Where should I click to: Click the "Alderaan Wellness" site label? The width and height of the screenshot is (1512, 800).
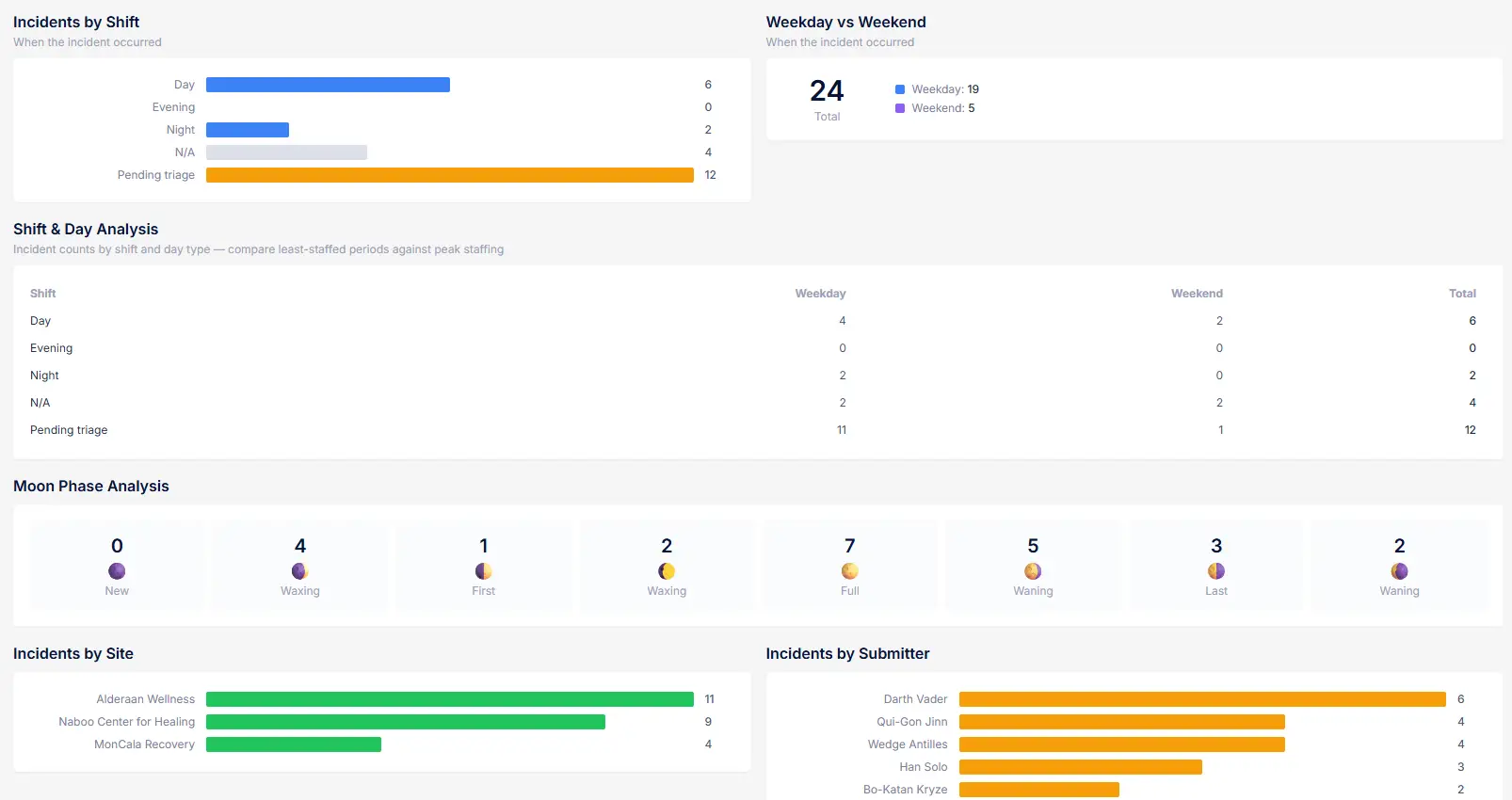(146, 699)
